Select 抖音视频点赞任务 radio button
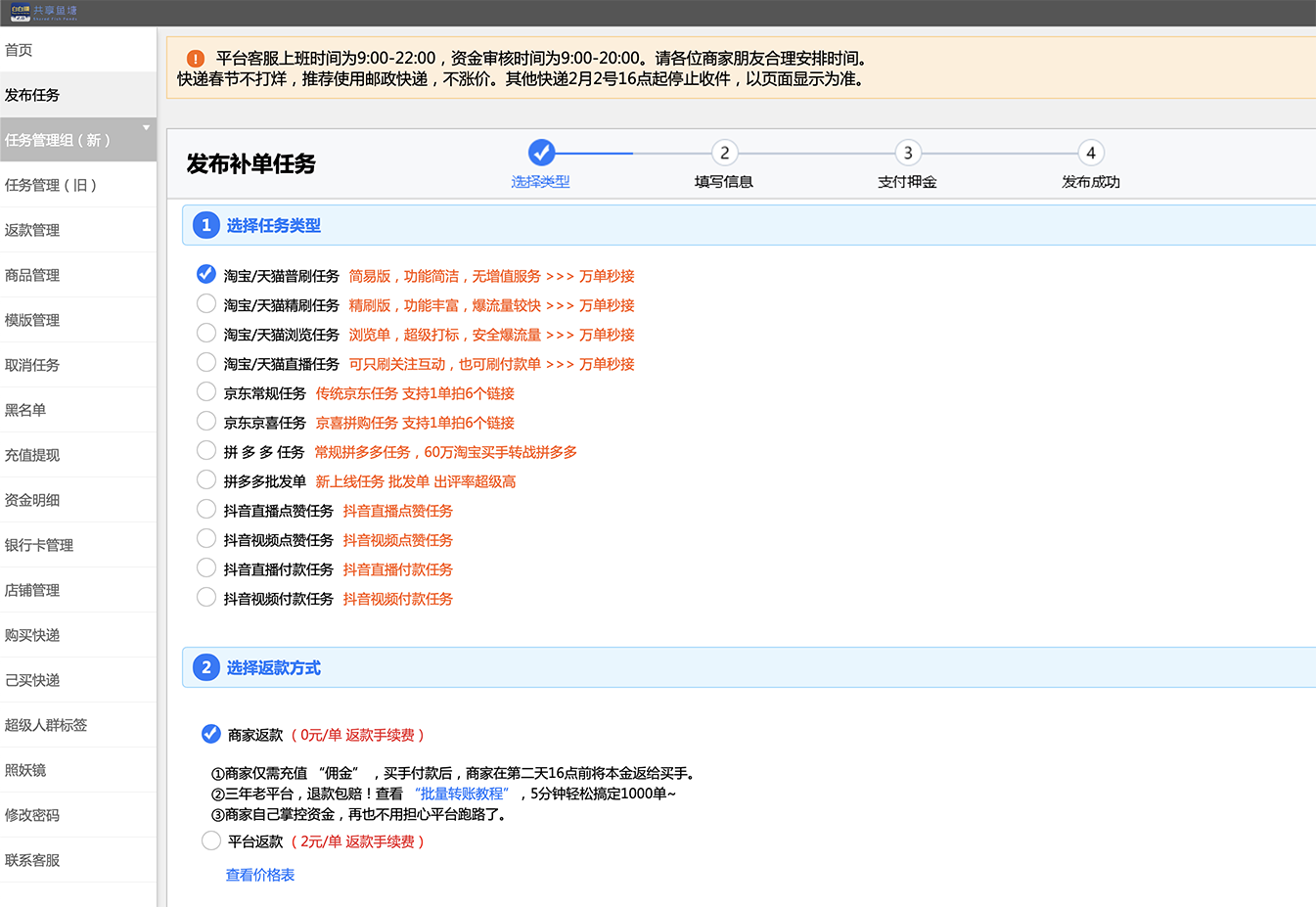The image size is (1316, 907). coord(206,538)
